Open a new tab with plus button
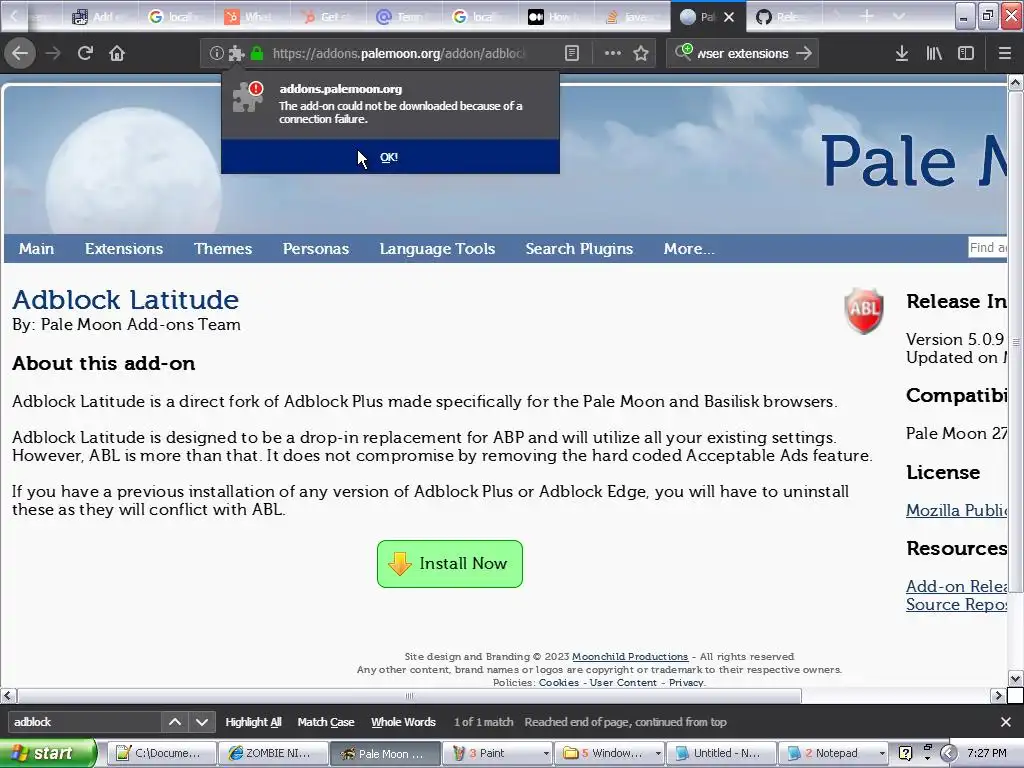 click(867, 16)
